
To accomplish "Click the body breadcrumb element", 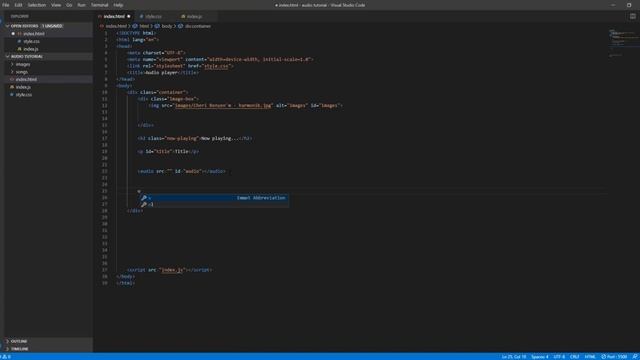I will [167, 26].
